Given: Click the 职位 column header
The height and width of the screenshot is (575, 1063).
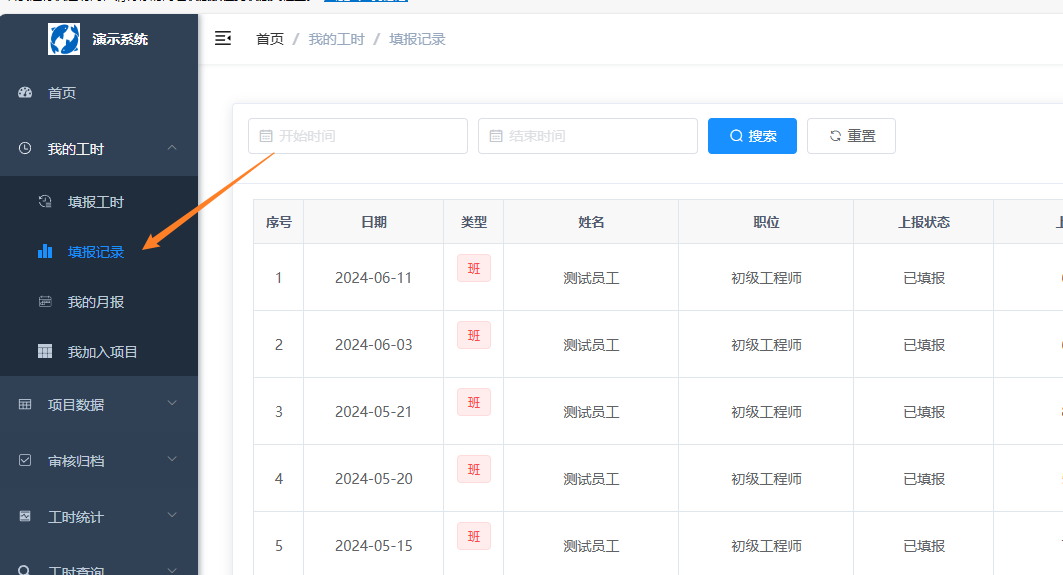Looking at the screenshot, I should (766, 222).
